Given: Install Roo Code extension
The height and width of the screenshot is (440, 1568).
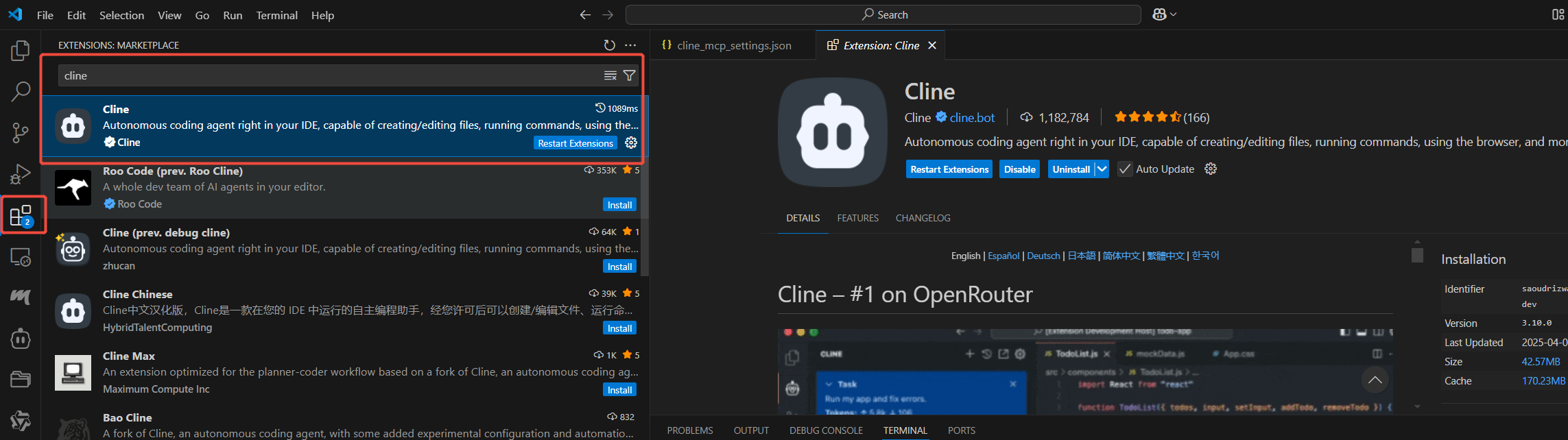Looking at the screenshot, I should [x=619, y=205].
